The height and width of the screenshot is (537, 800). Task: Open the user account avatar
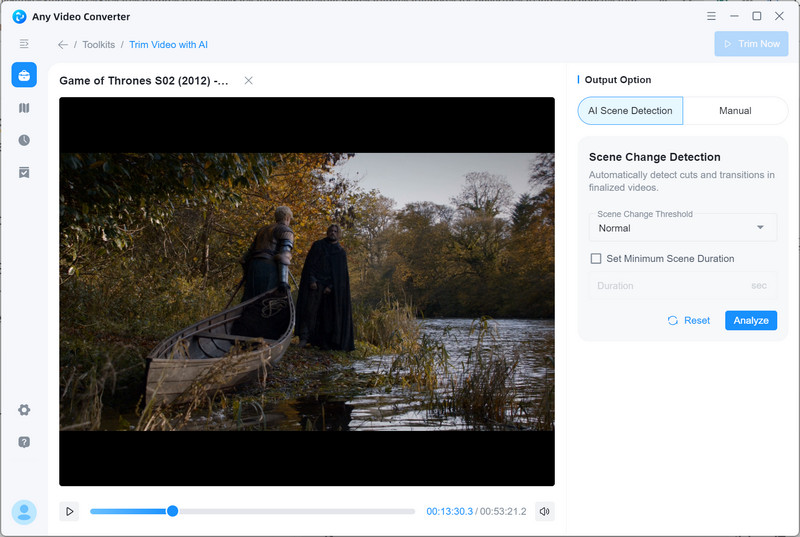pos(24,512)
